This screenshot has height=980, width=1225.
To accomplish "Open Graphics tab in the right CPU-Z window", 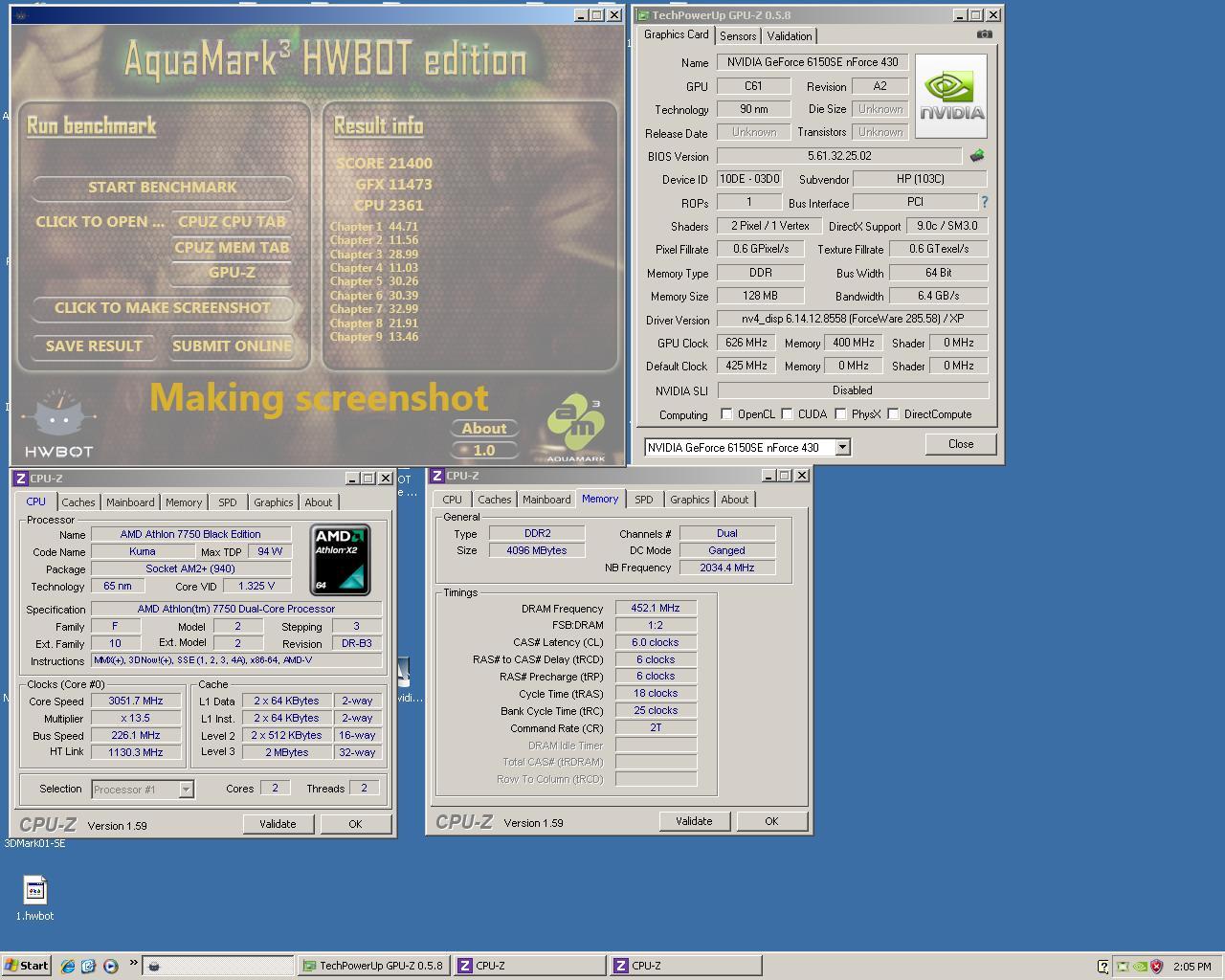I will 689,500.
